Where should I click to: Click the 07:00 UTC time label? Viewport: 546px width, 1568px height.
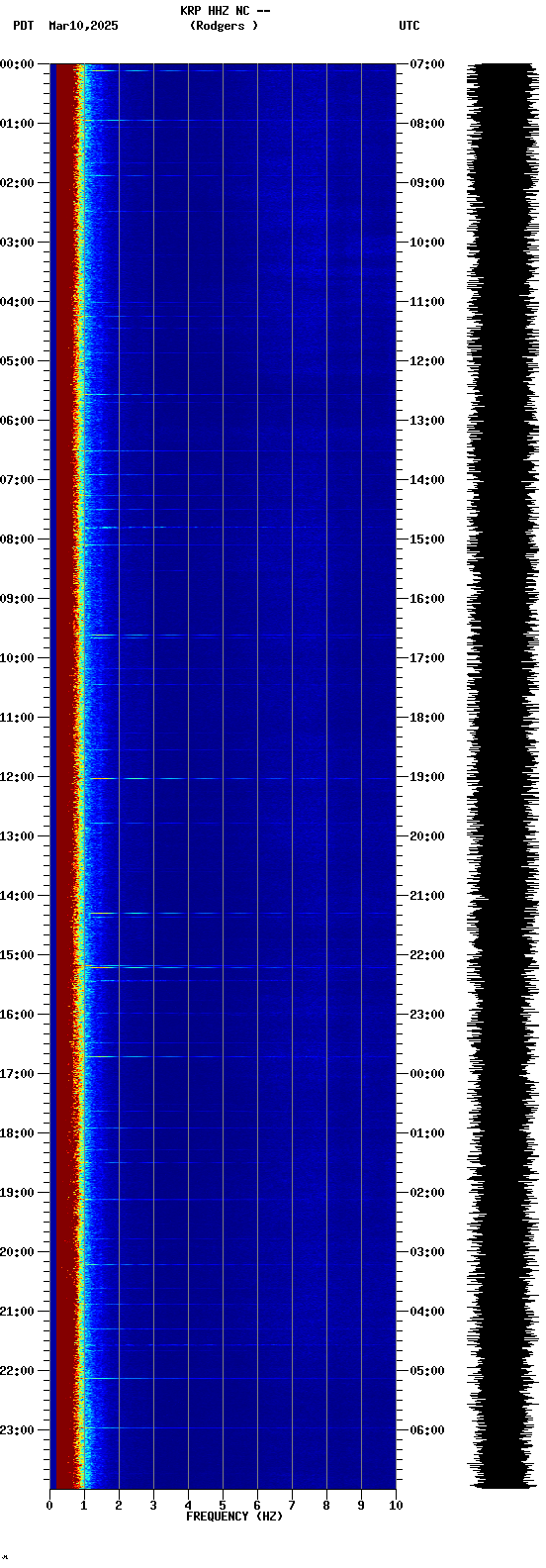pyautogui.click(x=426, y=64)
